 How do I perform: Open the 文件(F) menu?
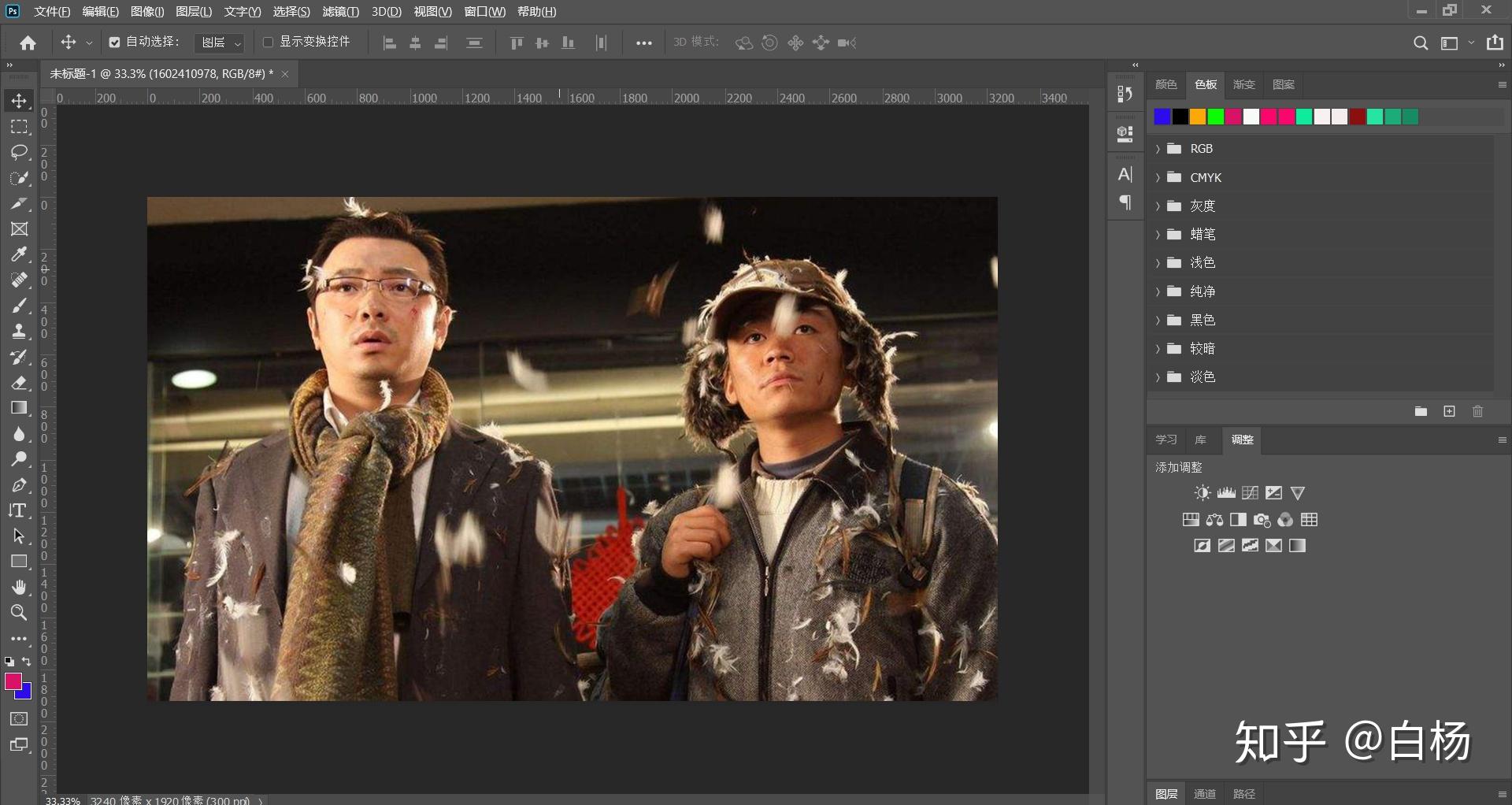(52, 12)
